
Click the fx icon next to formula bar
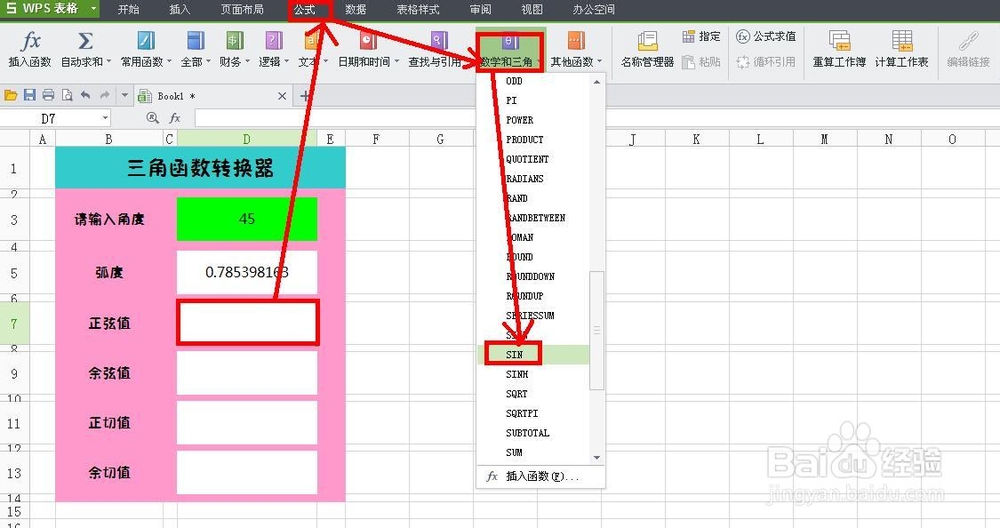pyautogui.click(x=175, y=118)
